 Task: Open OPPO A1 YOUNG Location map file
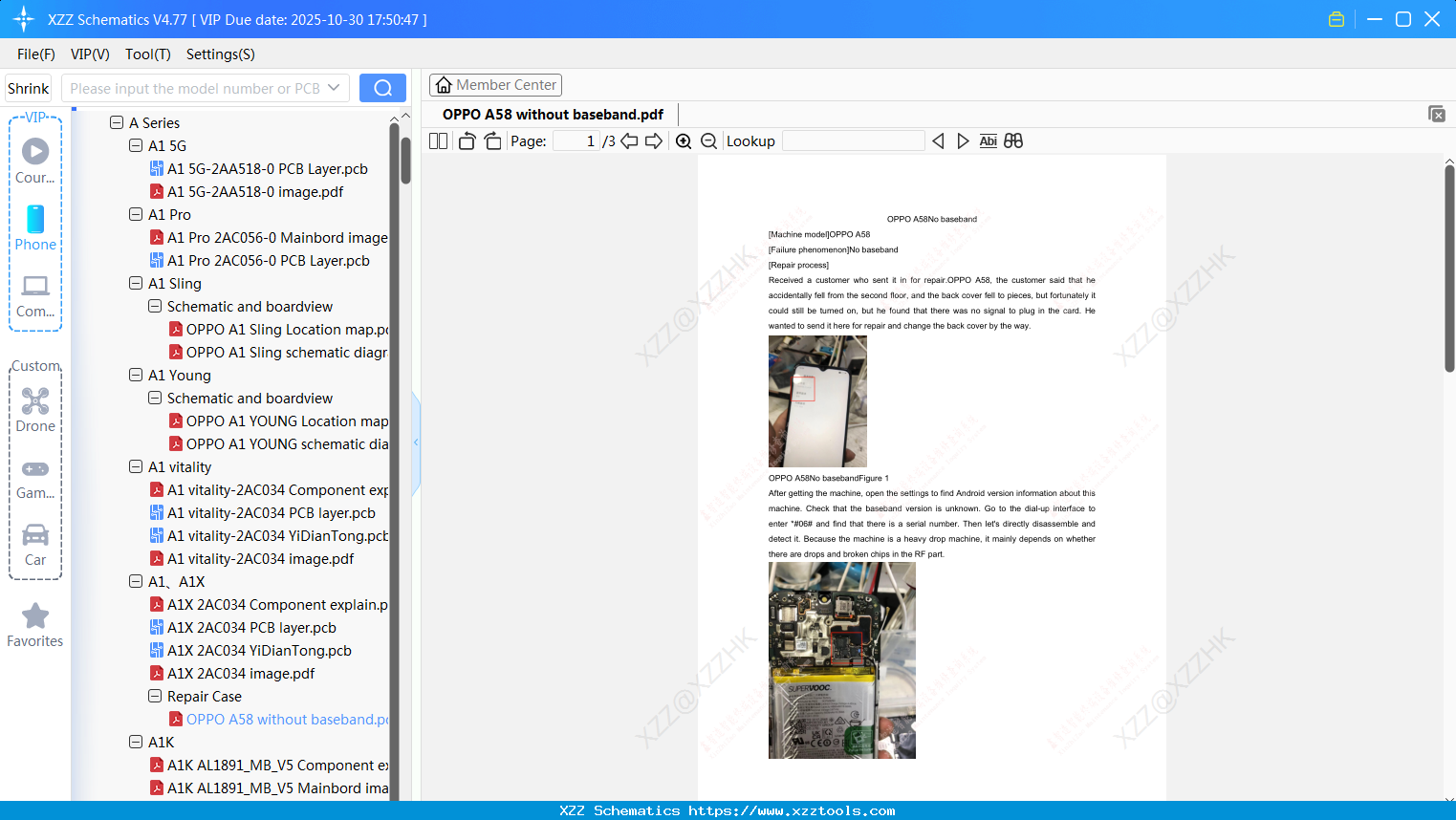click(278, 421)
